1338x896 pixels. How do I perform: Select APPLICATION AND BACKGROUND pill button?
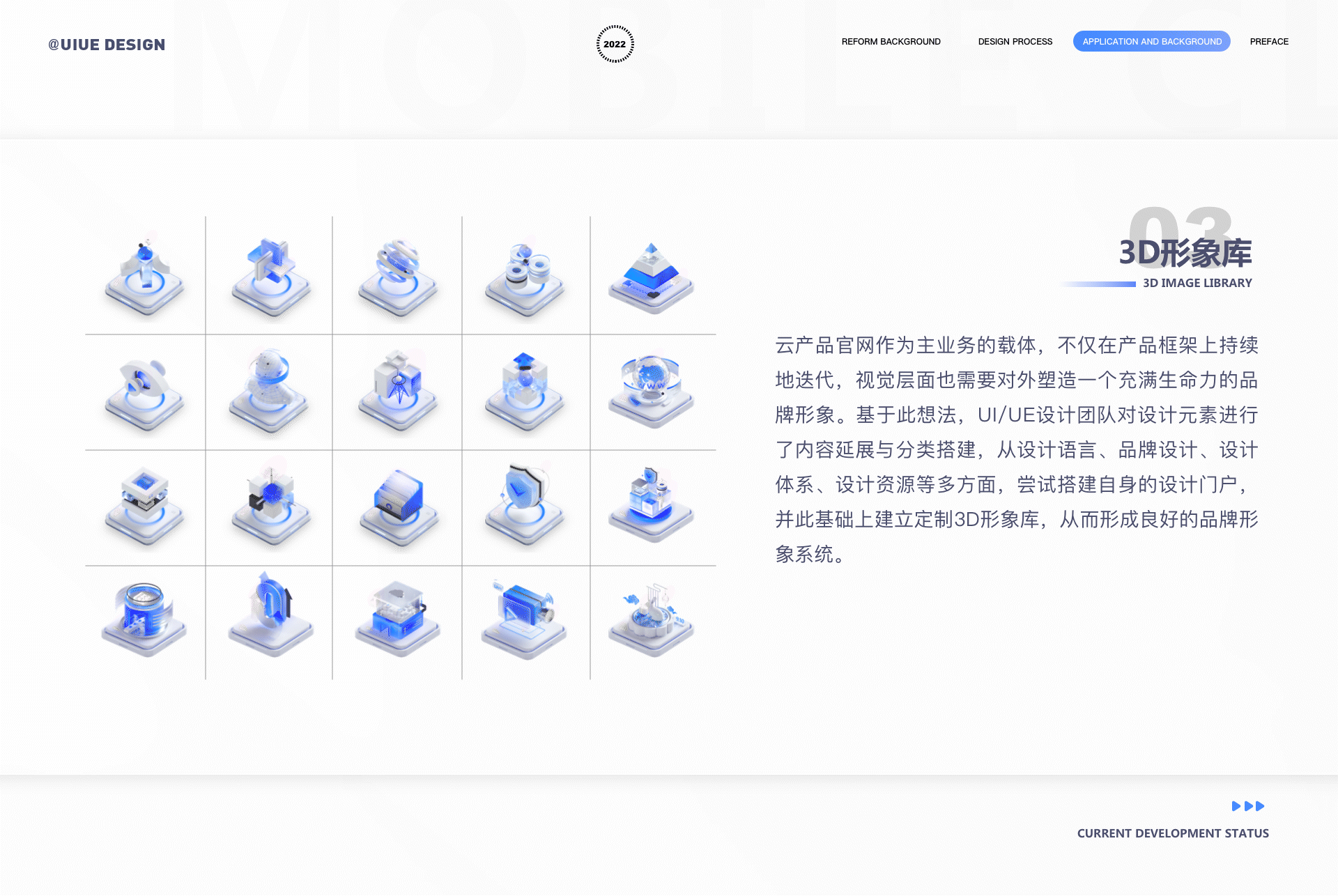tap(1151, 41)
